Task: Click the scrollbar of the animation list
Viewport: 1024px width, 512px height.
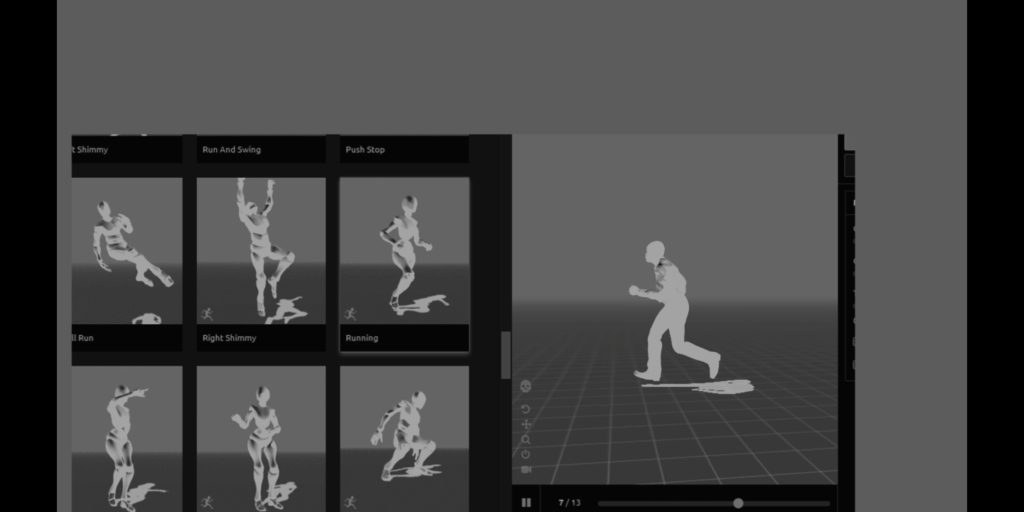Action: [x=505, y=355]
